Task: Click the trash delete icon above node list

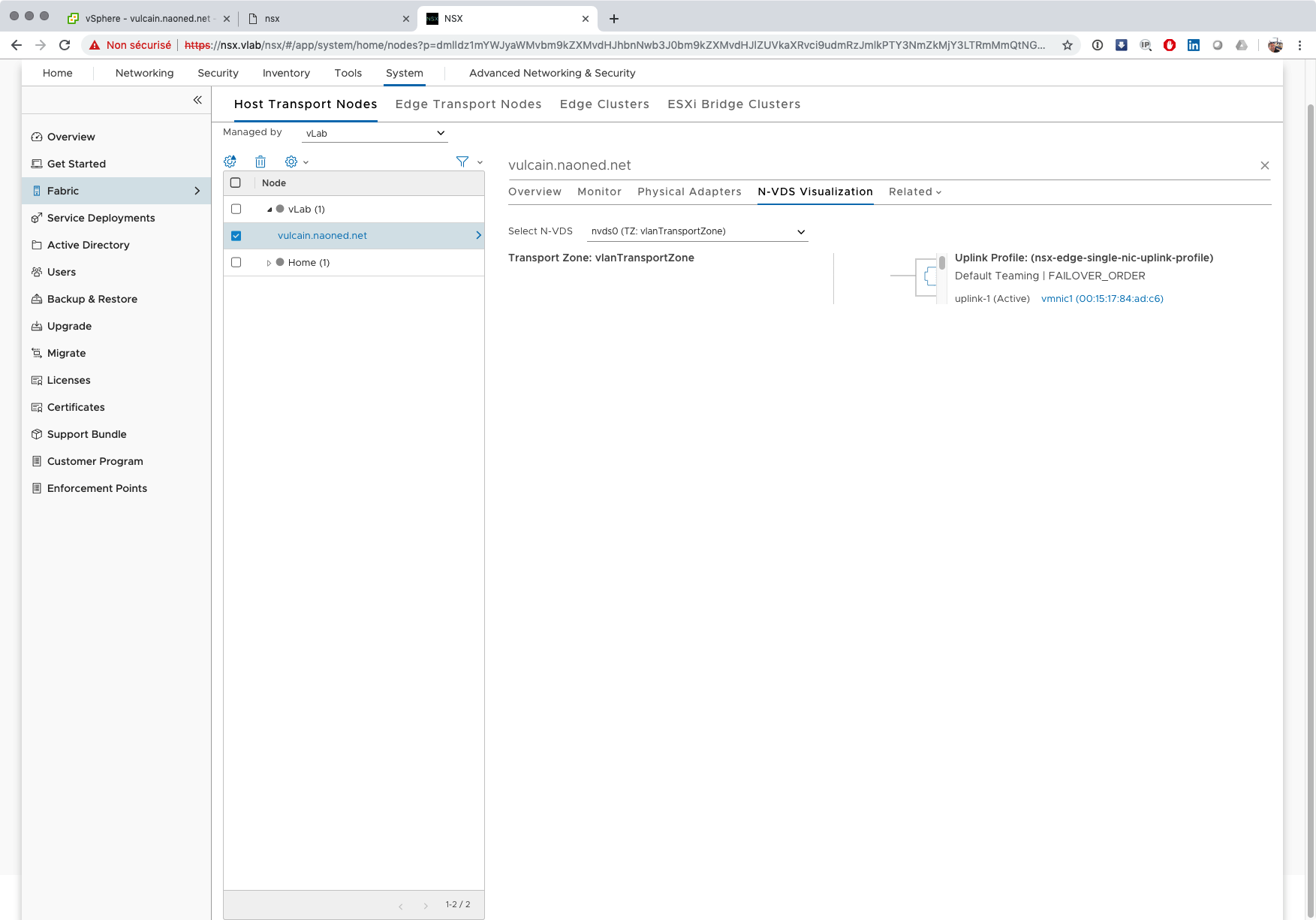Action: tap(260, 161)
